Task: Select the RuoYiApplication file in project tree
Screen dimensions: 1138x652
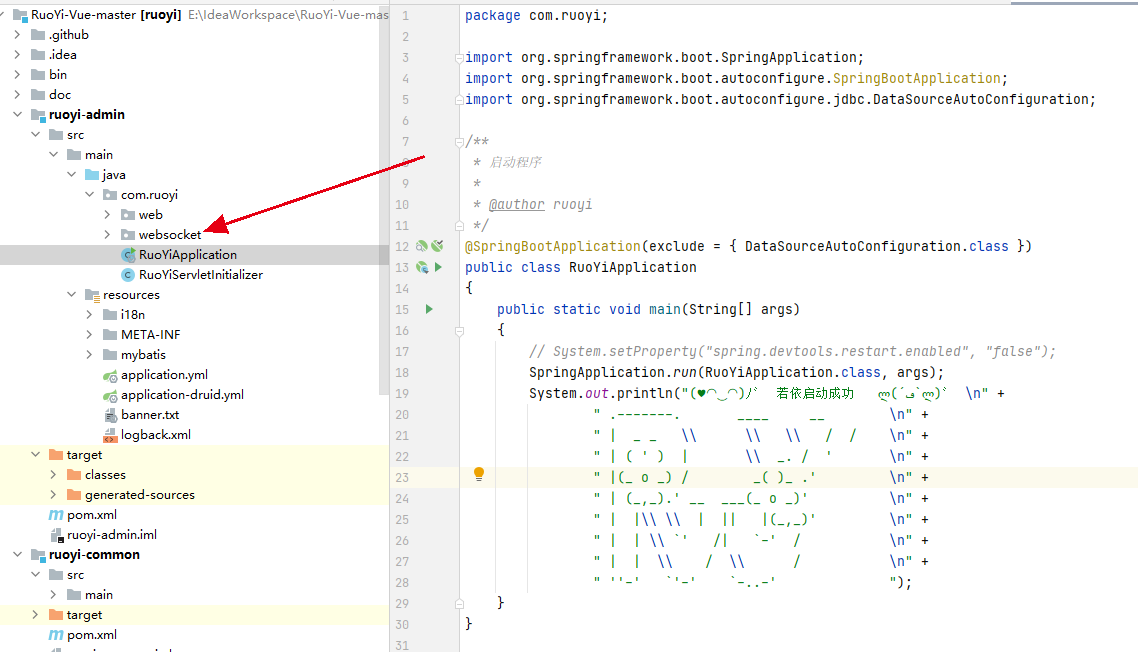Action: pos(187,255)
